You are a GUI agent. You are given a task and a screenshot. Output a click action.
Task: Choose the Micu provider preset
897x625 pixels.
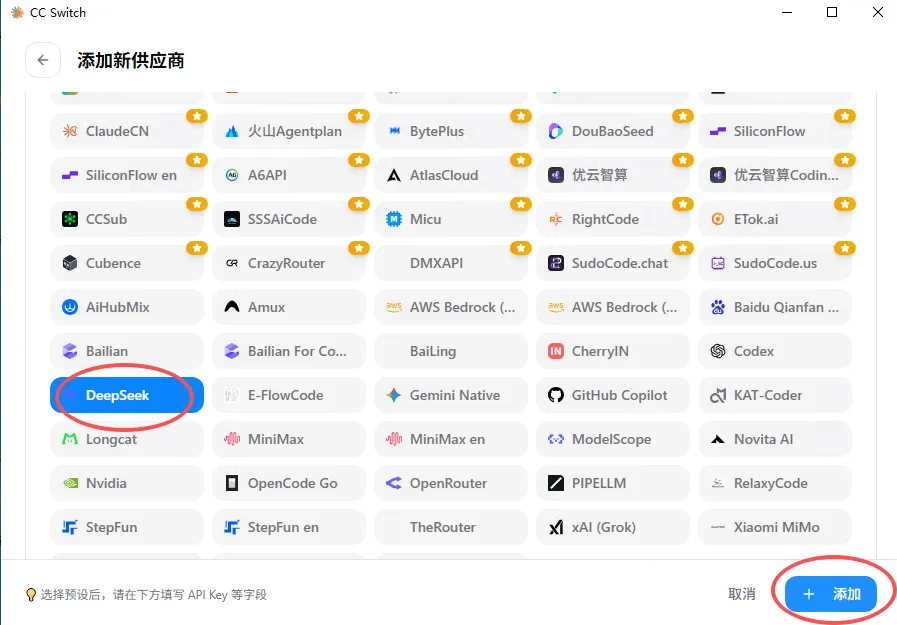click(x=451, y=219)
